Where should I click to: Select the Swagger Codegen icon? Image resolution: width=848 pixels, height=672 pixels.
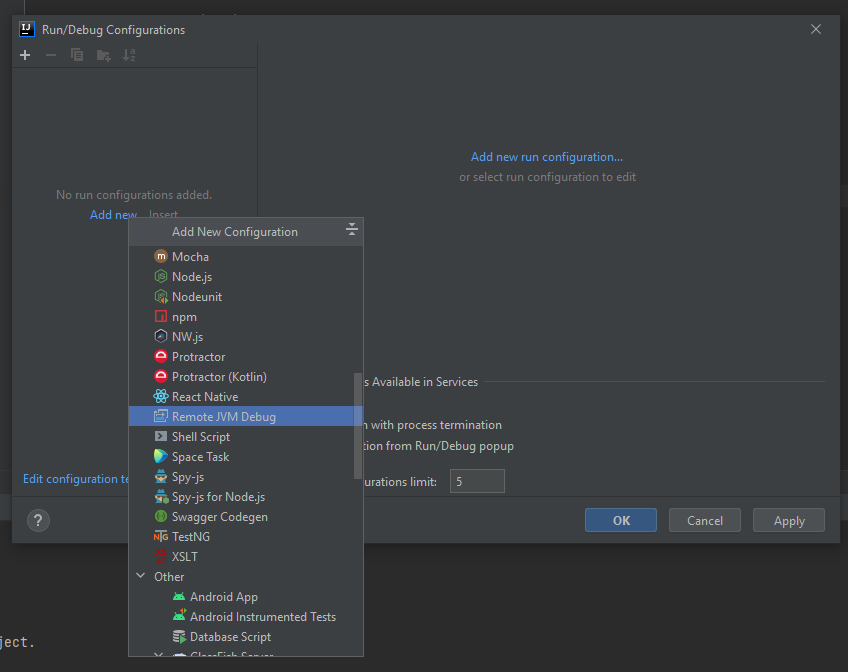pos(161,516)
